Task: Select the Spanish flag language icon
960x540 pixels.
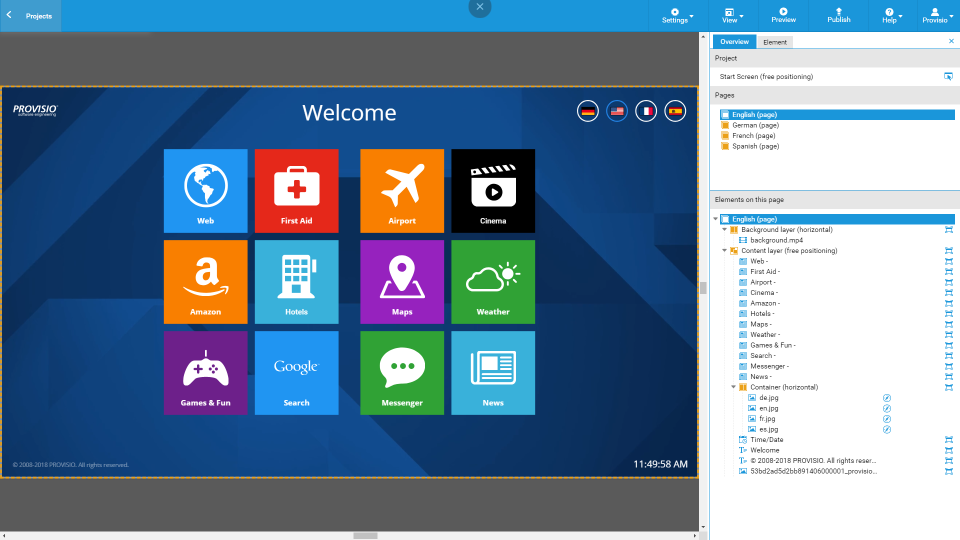Action: point(675,111)
